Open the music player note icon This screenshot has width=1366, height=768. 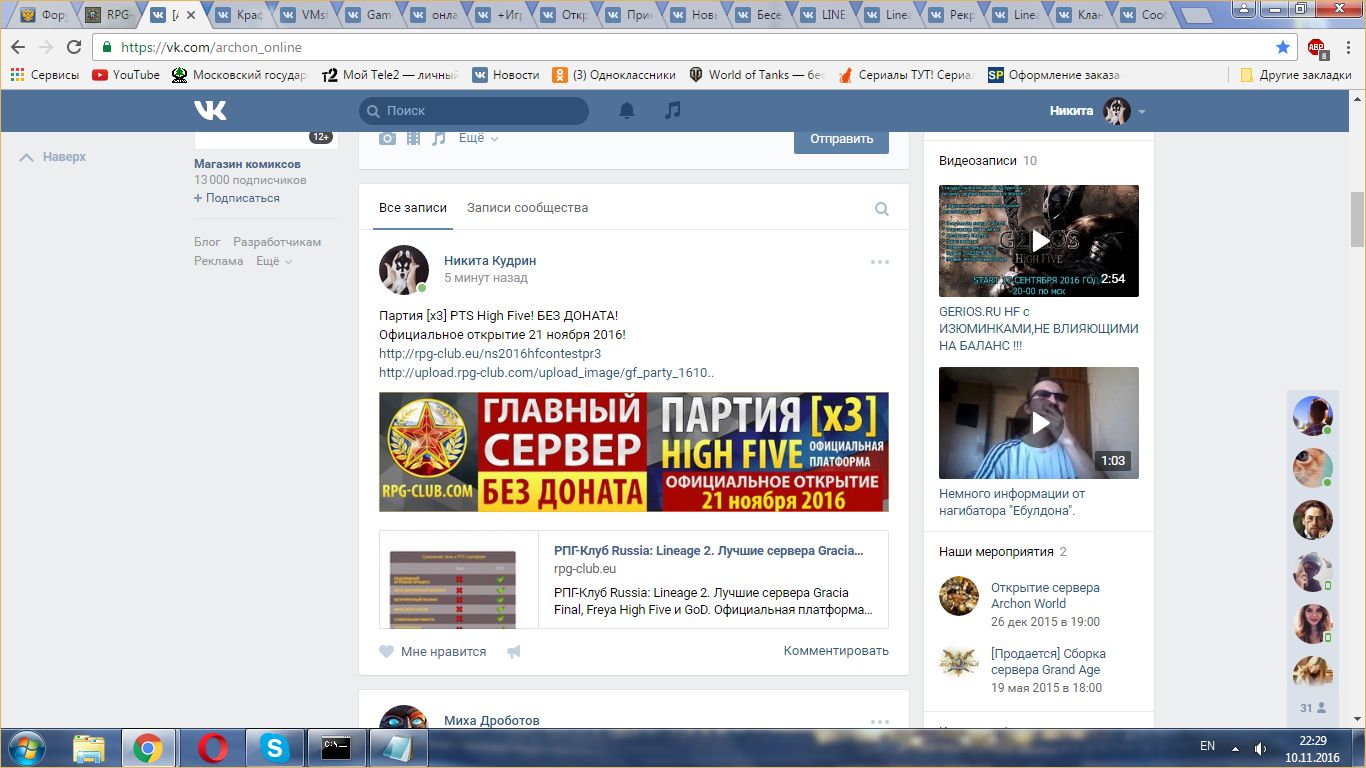673,111
